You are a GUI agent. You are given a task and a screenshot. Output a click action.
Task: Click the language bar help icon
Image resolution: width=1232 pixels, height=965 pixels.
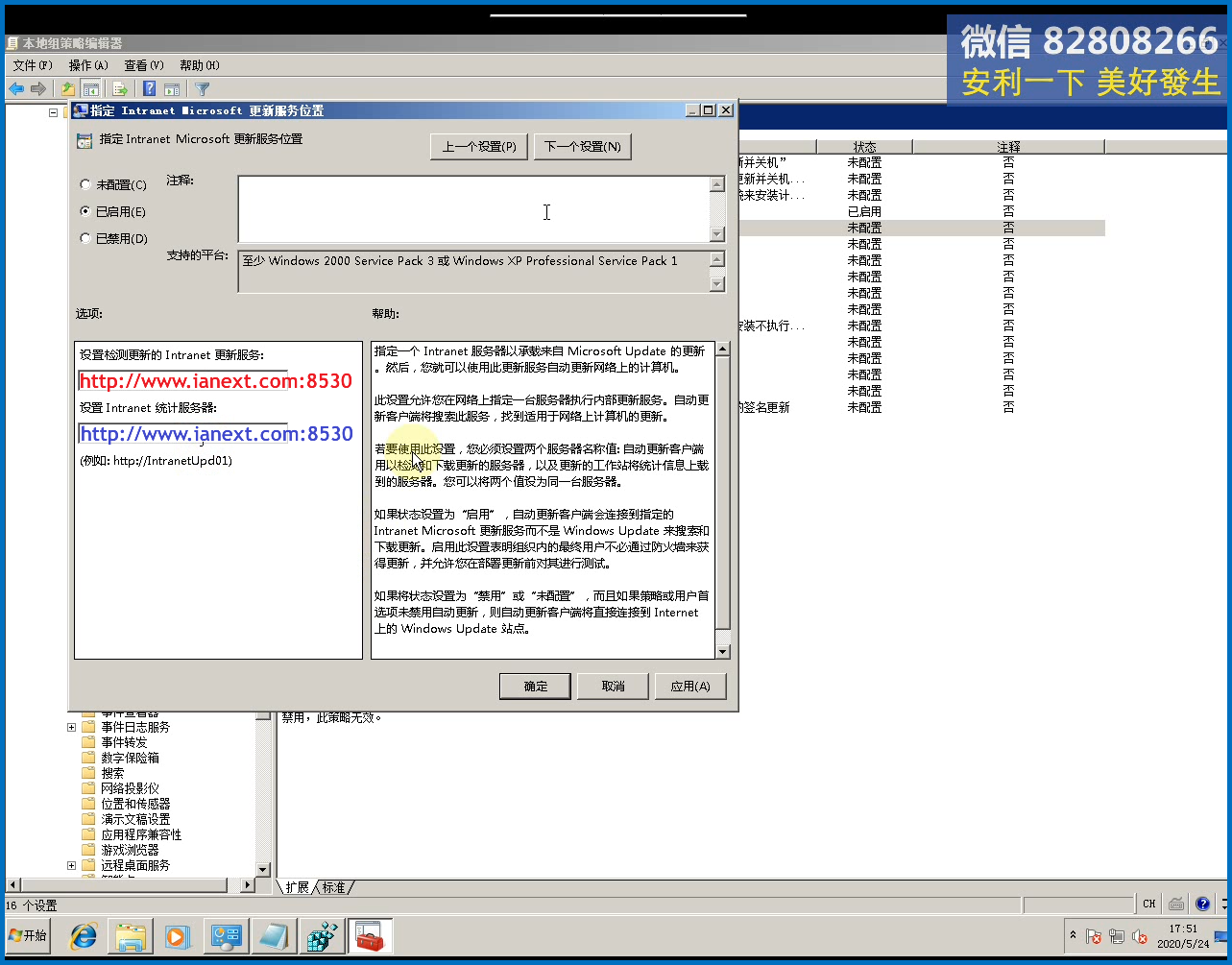[1202, 904]
